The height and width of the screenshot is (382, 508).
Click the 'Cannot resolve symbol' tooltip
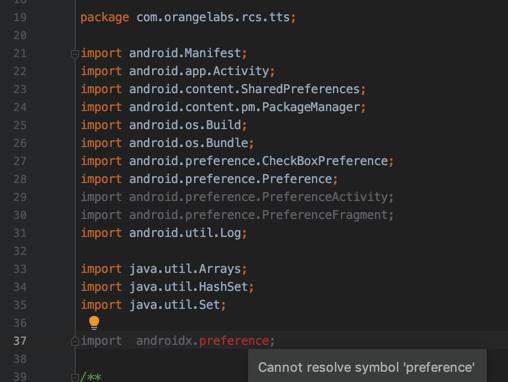(x=367, y=367)
